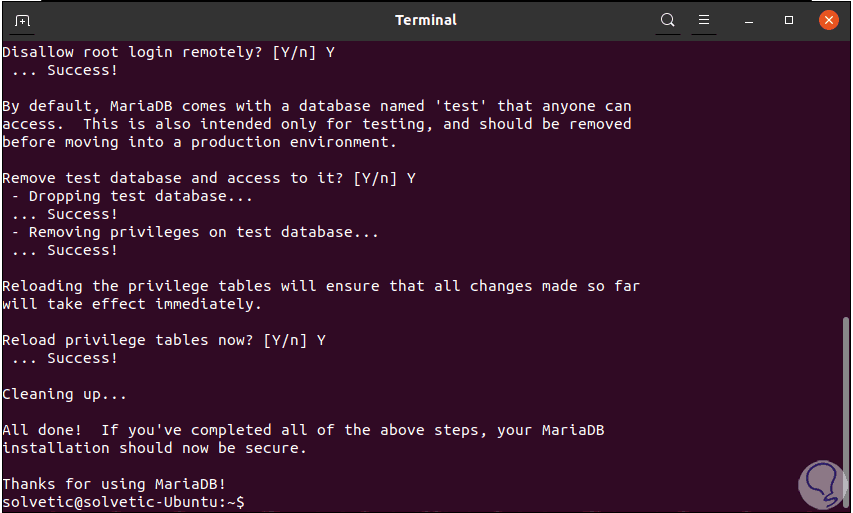Click the search magnifier icon
Viewport: 853px width, 513px height.
pyautogui.click(x=668, y=20)
